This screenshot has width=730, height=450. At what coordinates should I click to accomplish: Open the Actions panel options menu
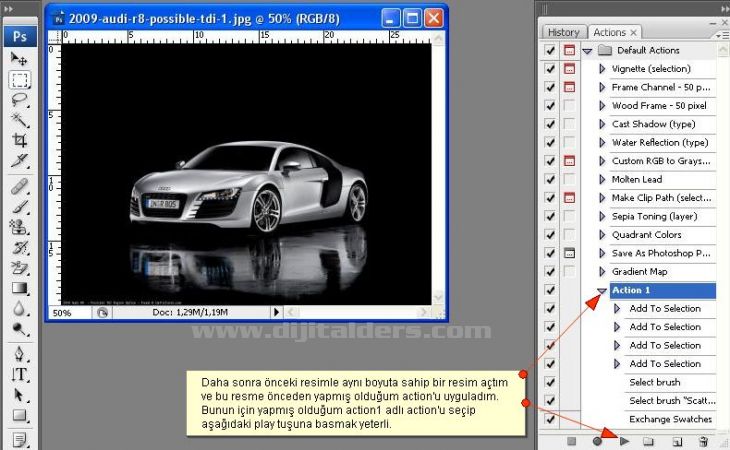coord(721,35)
